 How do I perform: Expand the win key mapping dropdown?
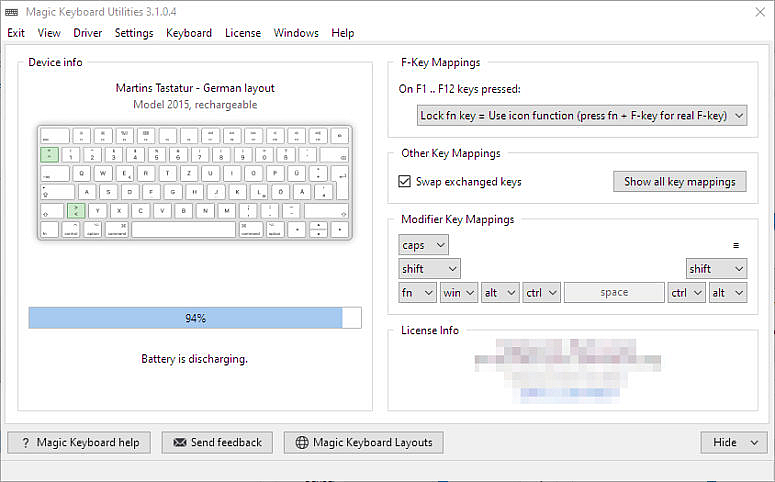click(459, 293)
